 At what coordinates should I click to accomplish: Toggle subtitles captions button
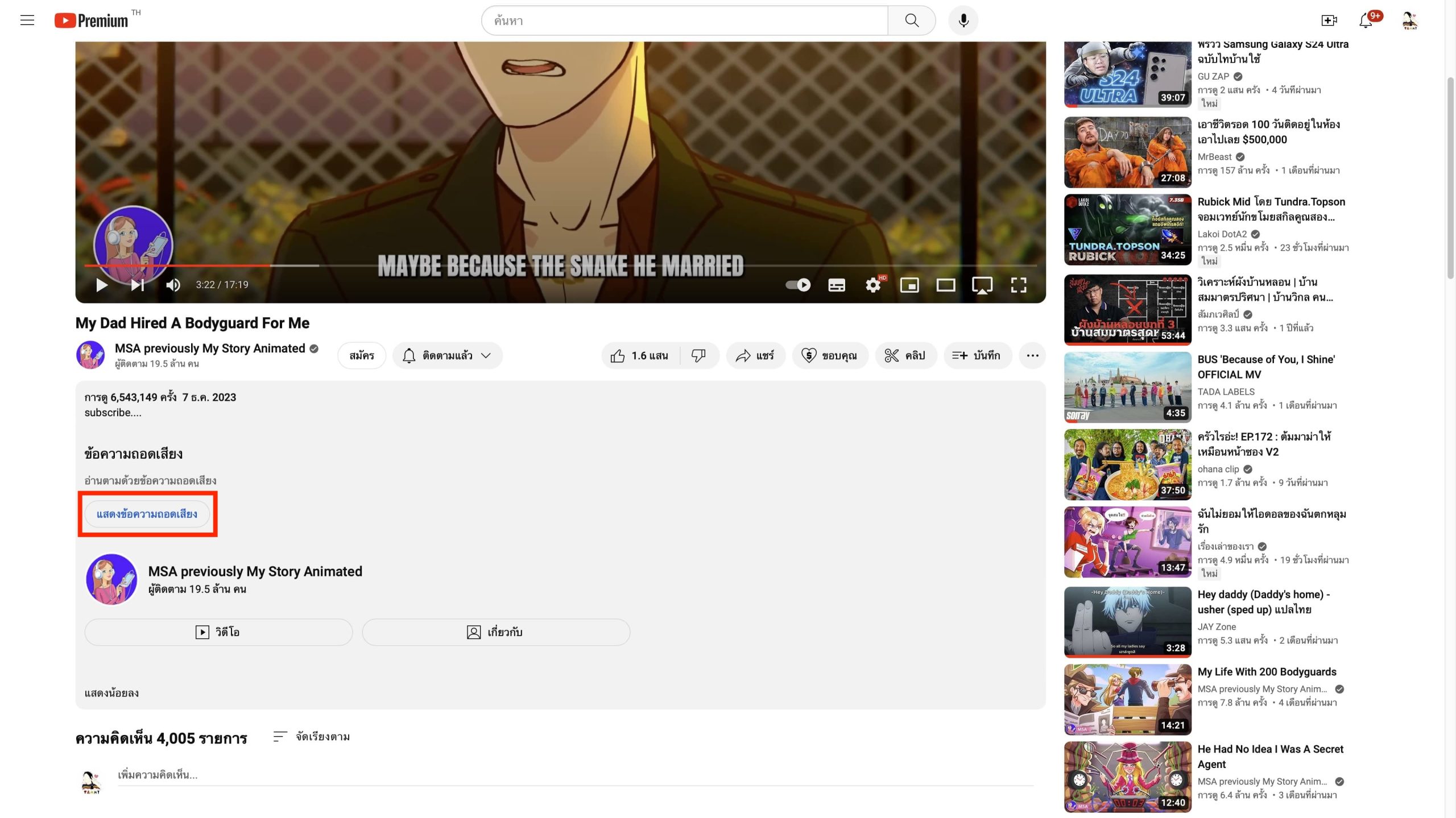pyautogui.click(x=836, y=285)
